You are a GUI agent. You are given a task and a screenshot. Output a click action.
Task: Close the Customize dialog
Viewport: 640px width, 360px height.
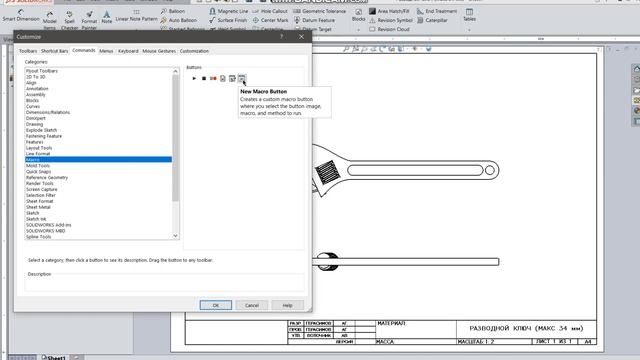click(301, 37)
